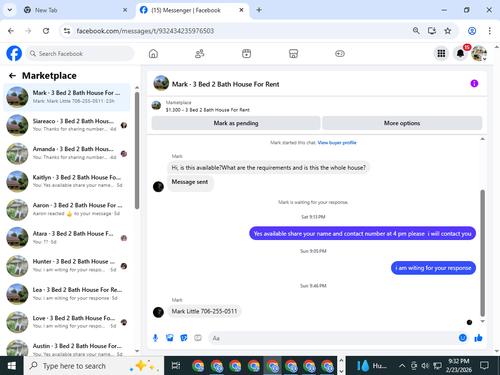
Task: Open the Chrome profile icon
Action: coord(472,31)
